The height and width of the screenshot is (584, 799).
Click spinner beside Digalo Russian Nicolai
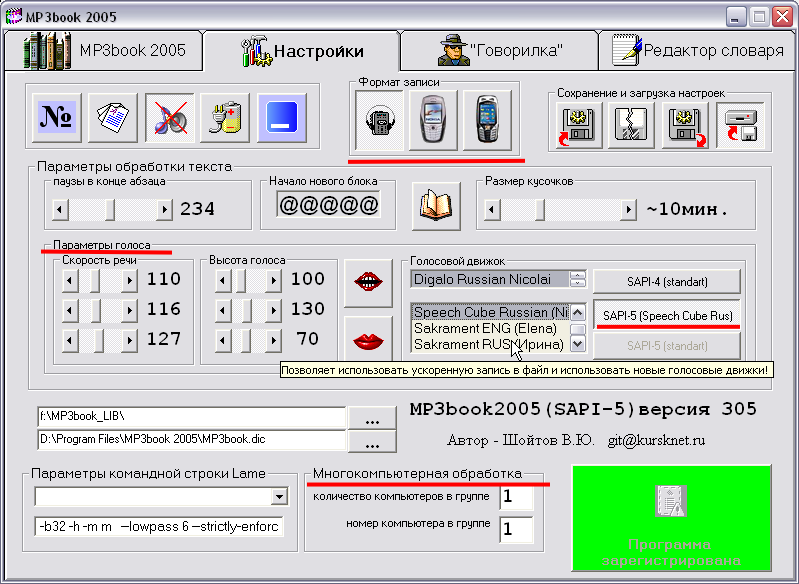(x=578, y=279)
